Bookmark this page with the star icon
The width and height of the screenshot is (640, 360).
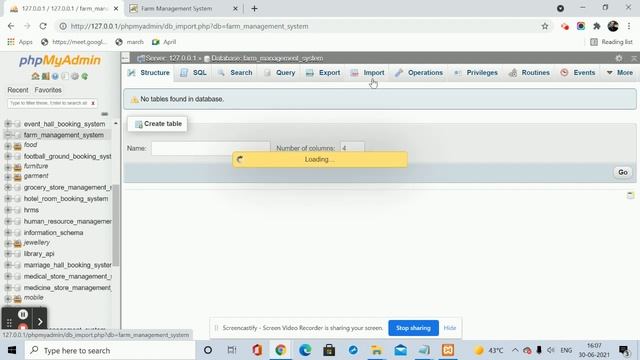pos(545,26)
